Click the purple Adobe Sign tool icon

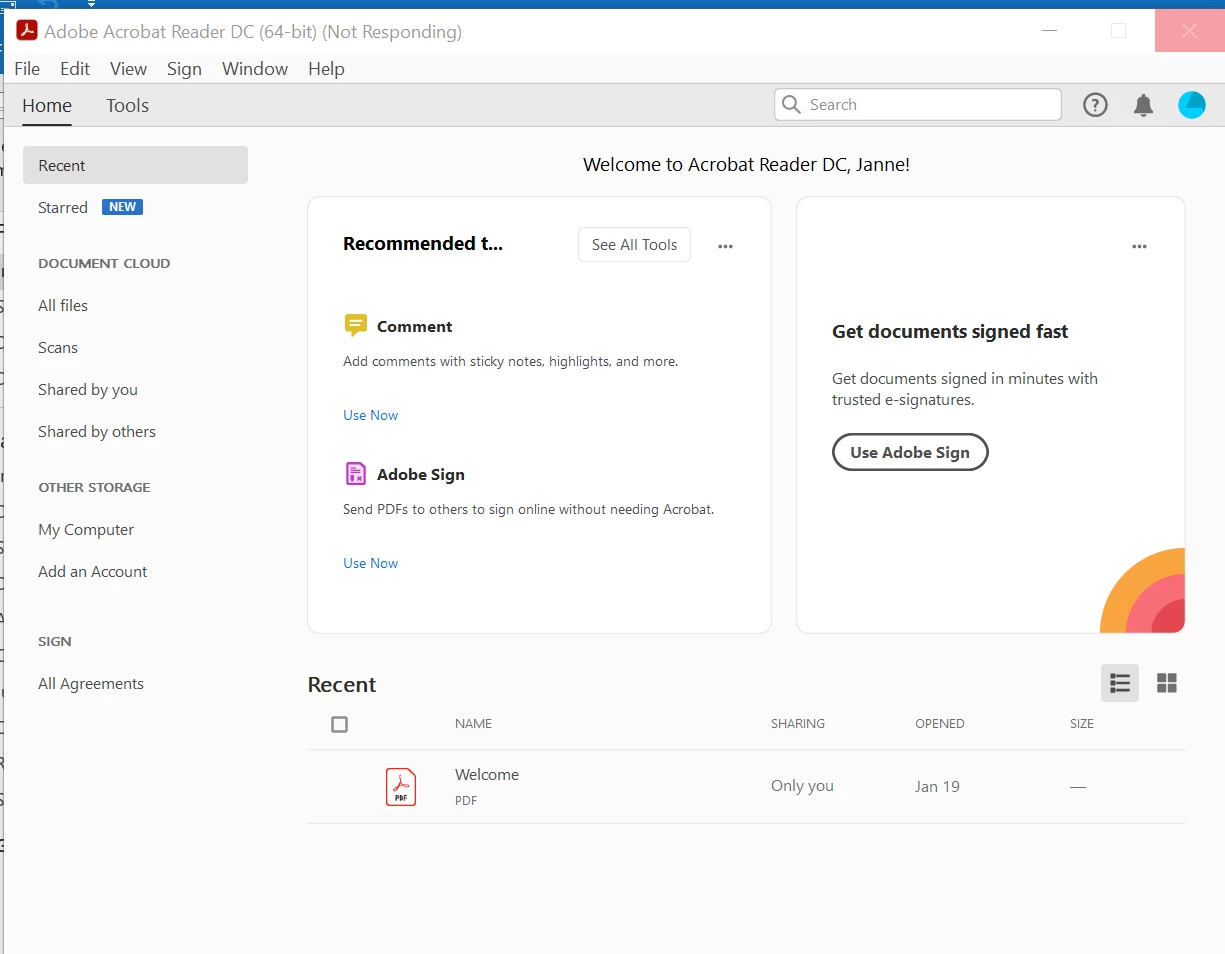[x=355, y=473]
